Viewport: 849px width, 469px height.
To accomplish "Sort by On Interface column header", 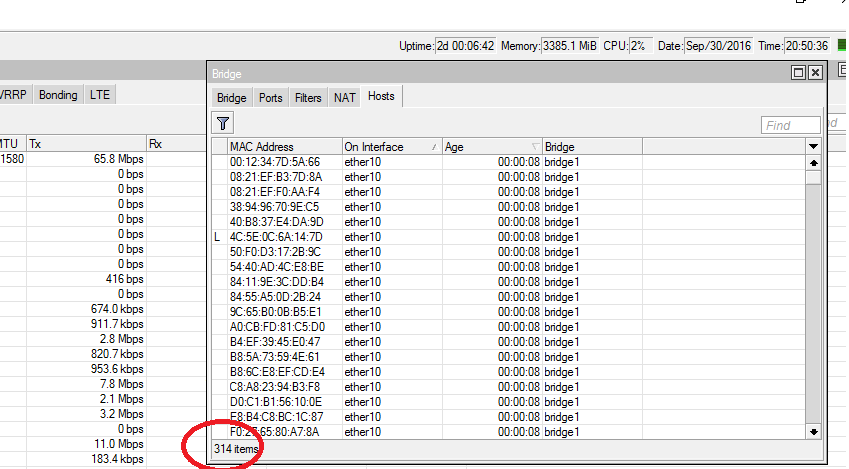I will click(x=392, y=147).
